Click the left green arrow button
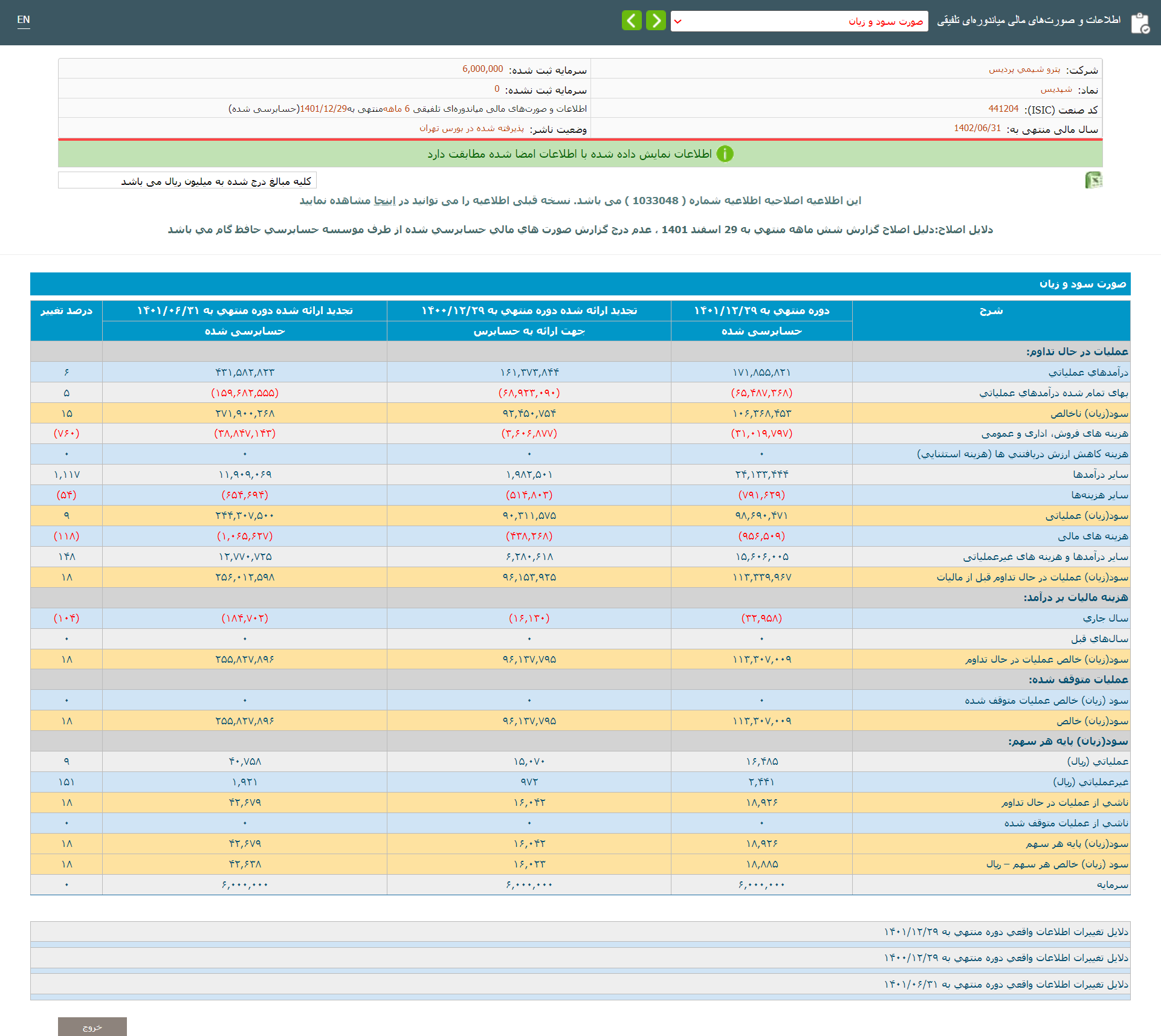Viewport: 1161px width, 1036px height. click(632, 21)
